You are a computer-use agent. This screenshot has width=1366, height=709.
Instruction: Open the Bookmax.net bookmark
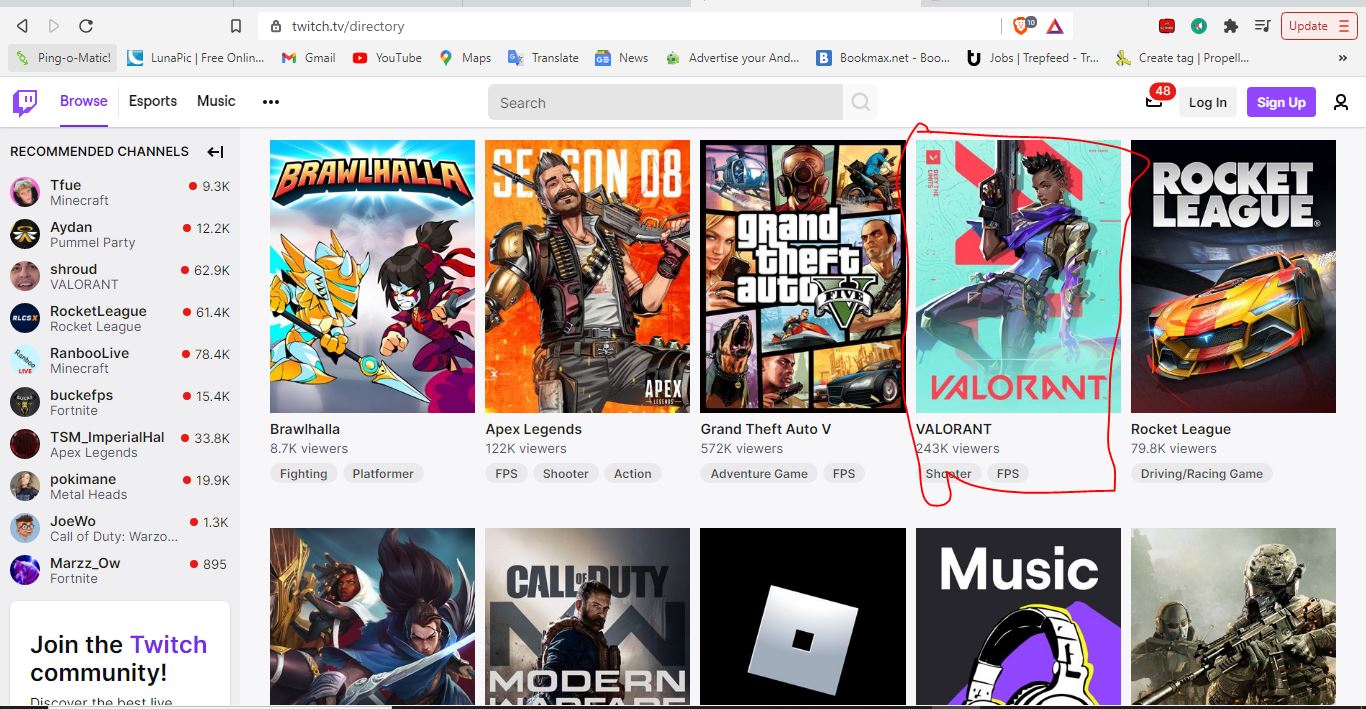[x=884, y=58]
